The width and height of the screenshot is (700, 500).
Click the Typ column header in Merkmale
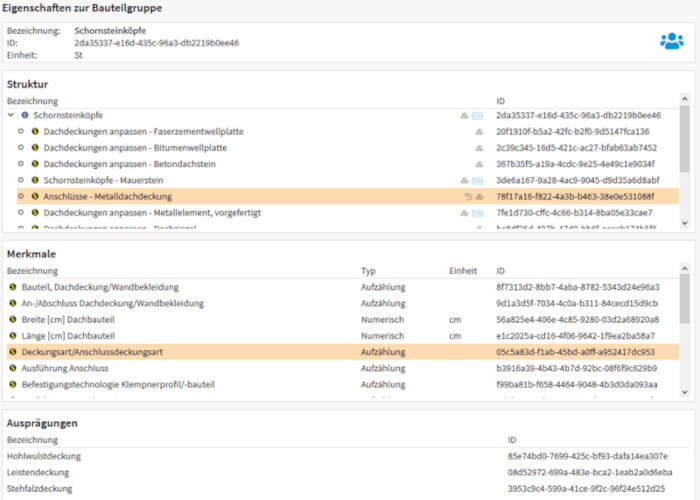(x=368, y=271)
